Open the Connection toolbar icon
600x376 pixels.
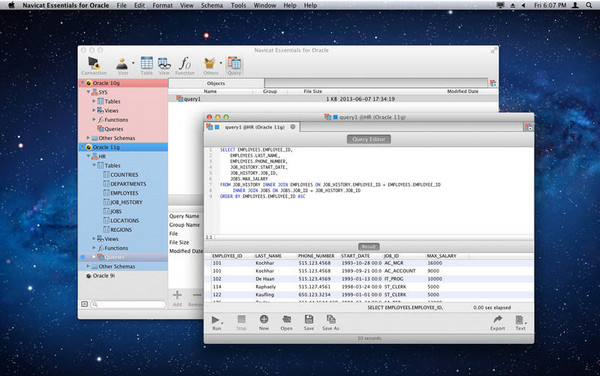click(94, 66)
